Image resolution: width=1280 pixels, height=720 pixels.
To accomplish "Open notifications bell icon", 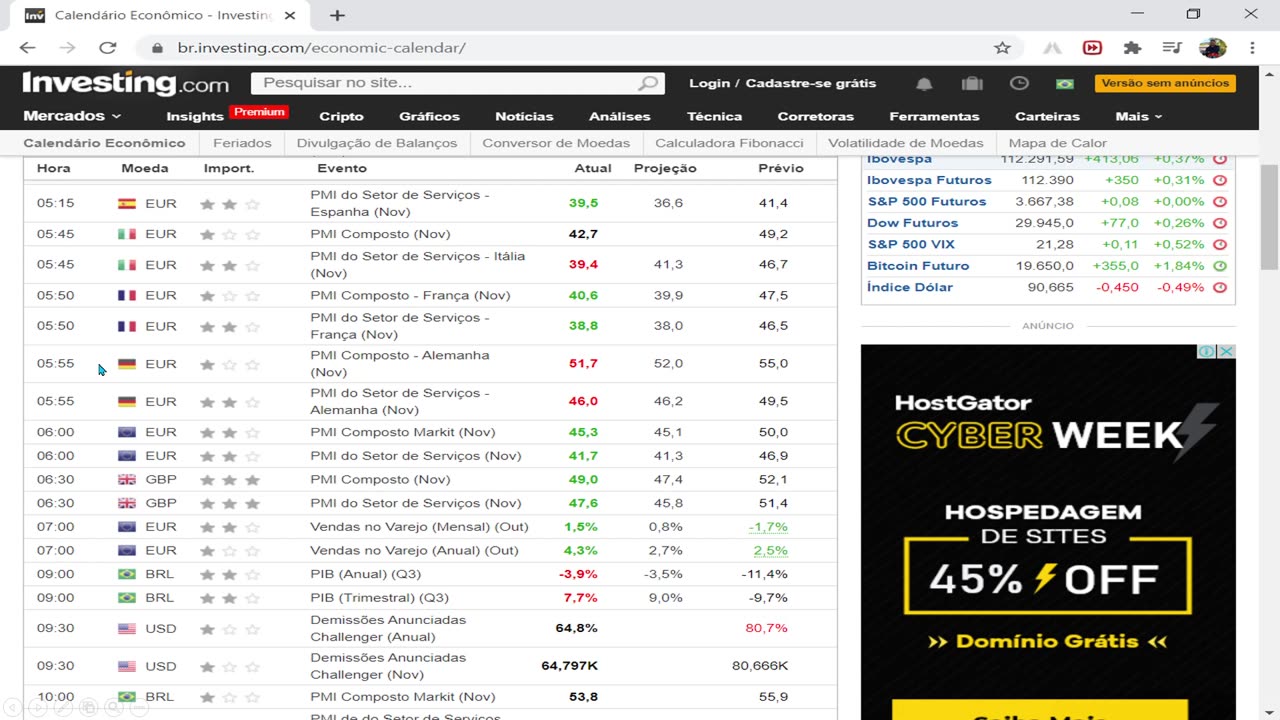I will click(x=925, y=84).
